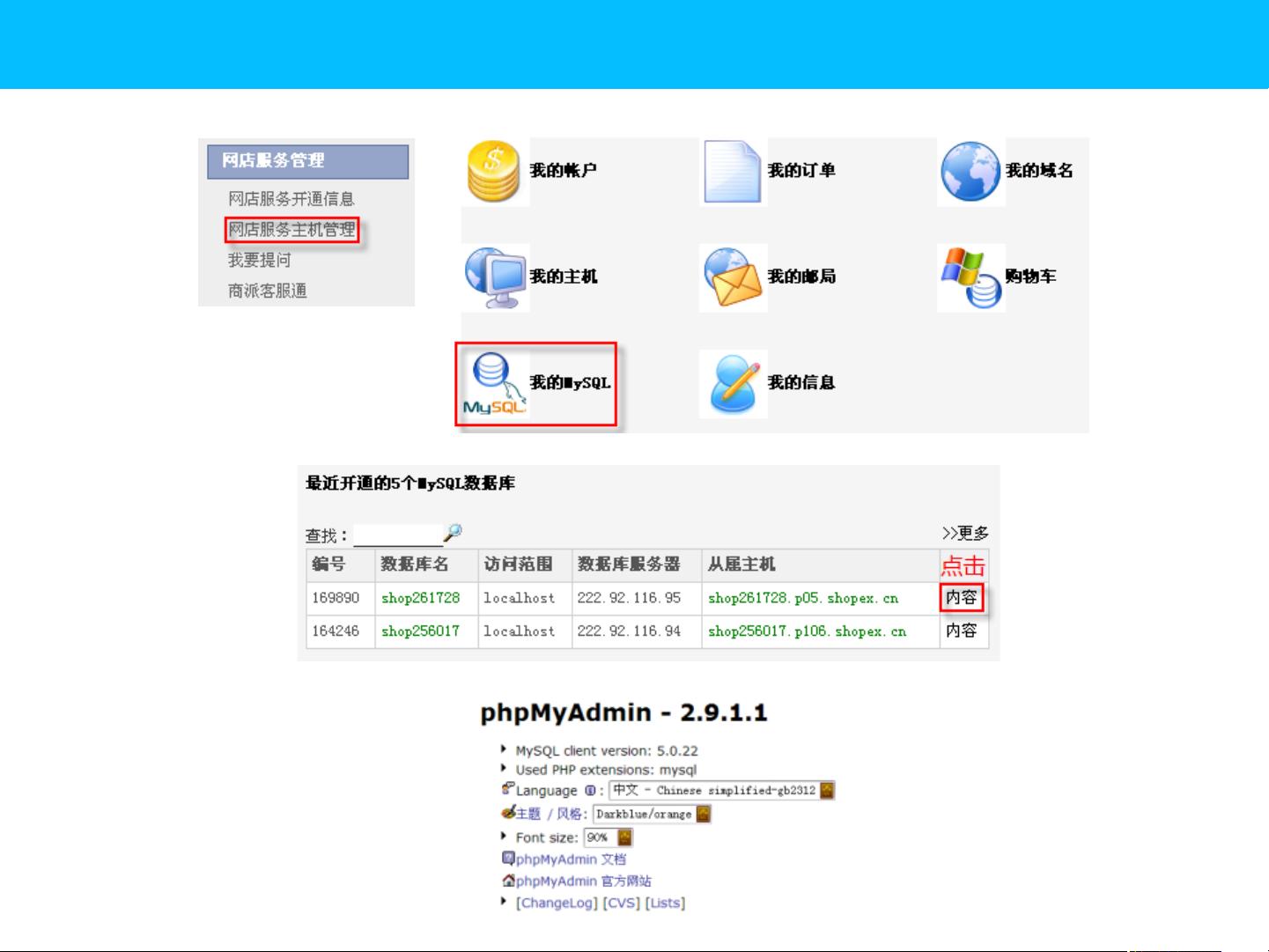Screen dimensions: 1269x952
Task: Click the MySQL client version: 5.0.22 line
Action: click(x=607, y=751)
